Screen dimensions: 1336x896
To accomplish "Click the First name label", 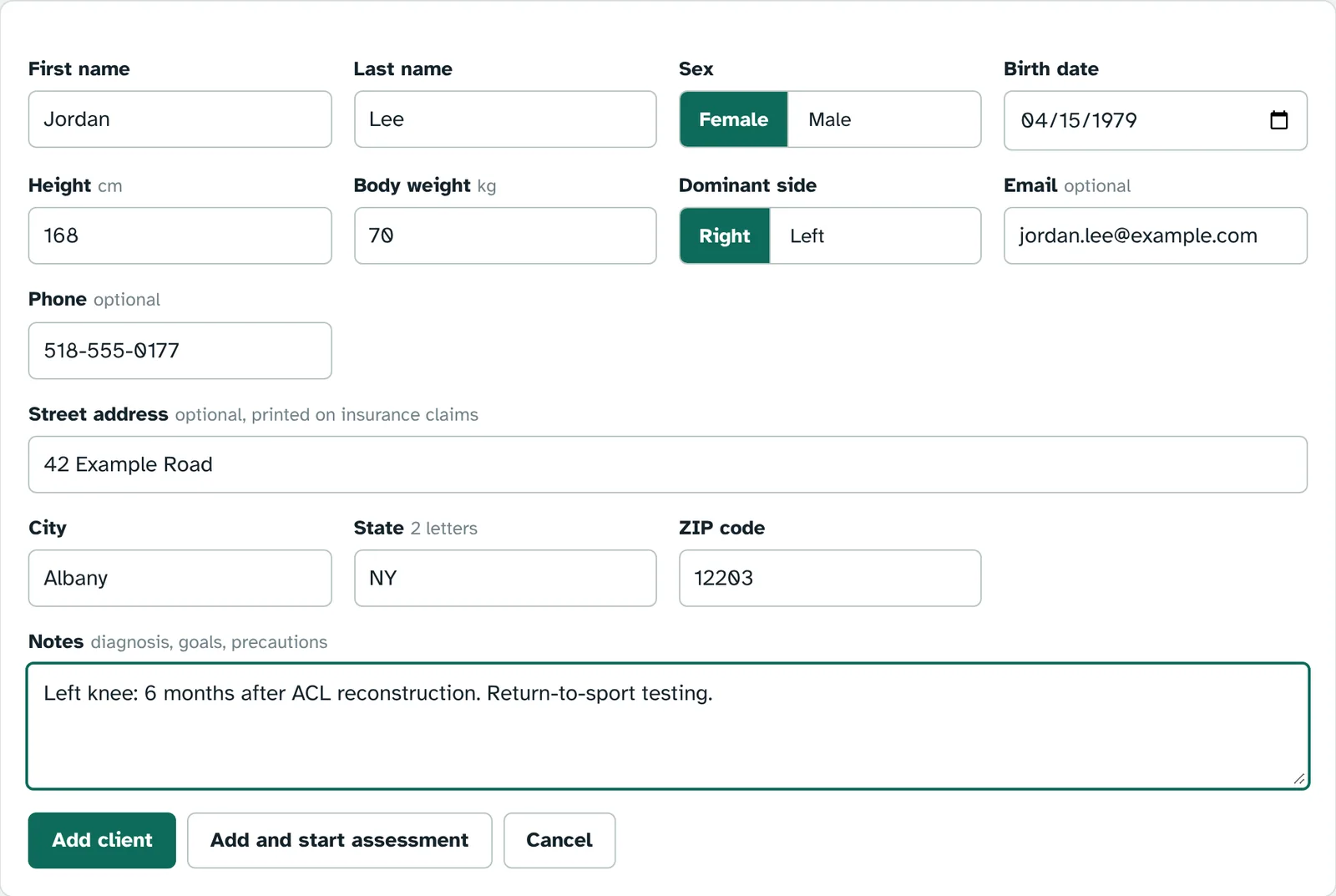I will tap(79, 69).
